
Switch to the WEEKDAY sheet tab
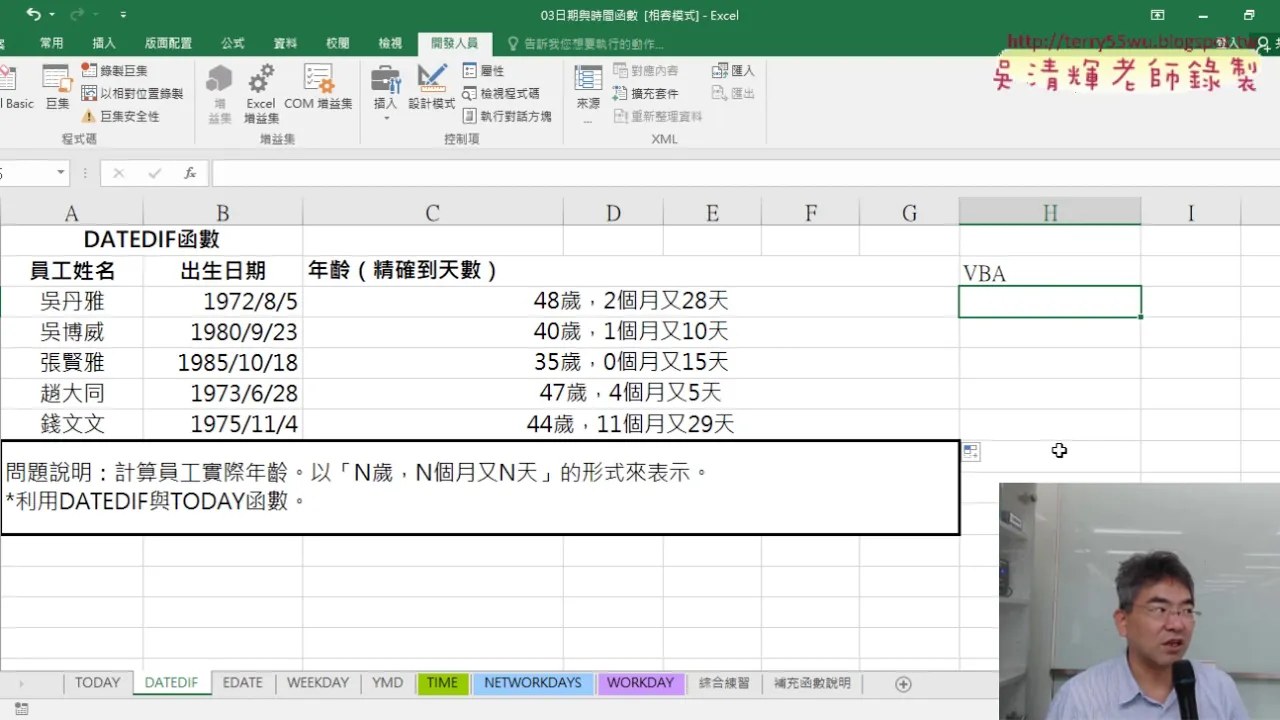tap(318, 683)
